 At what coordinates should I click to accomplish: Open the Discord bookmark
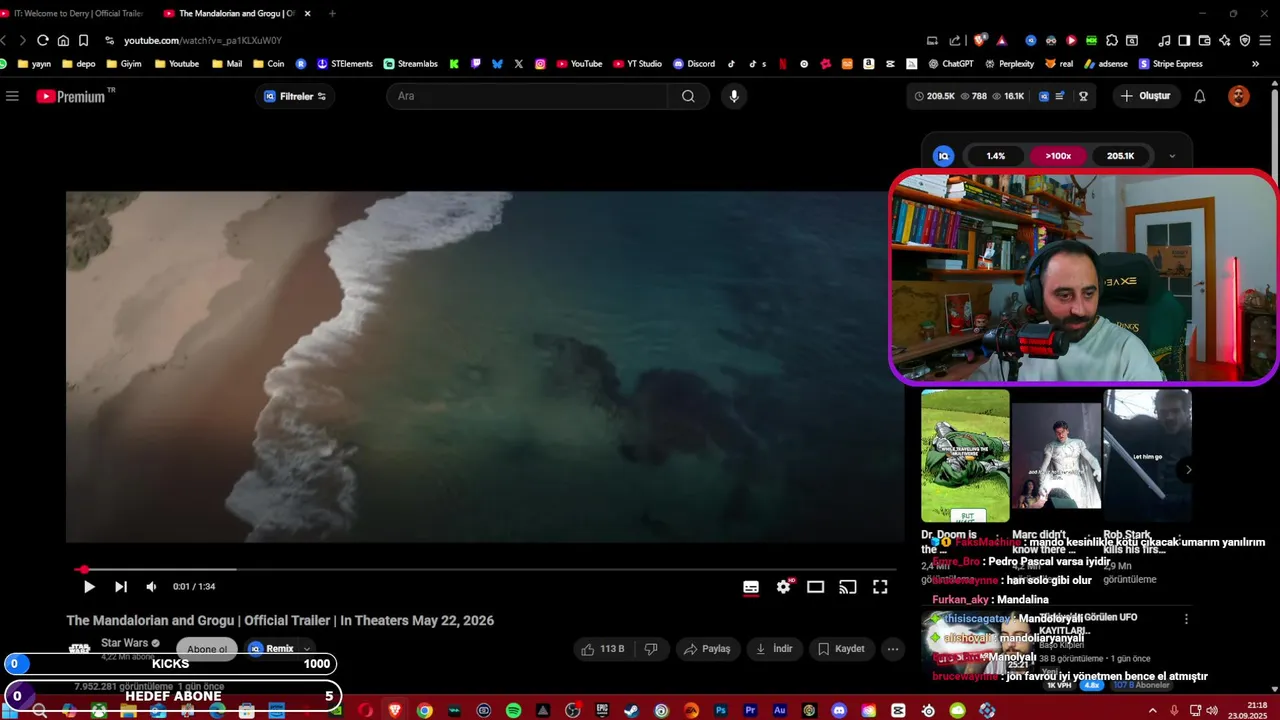[694, 64]
